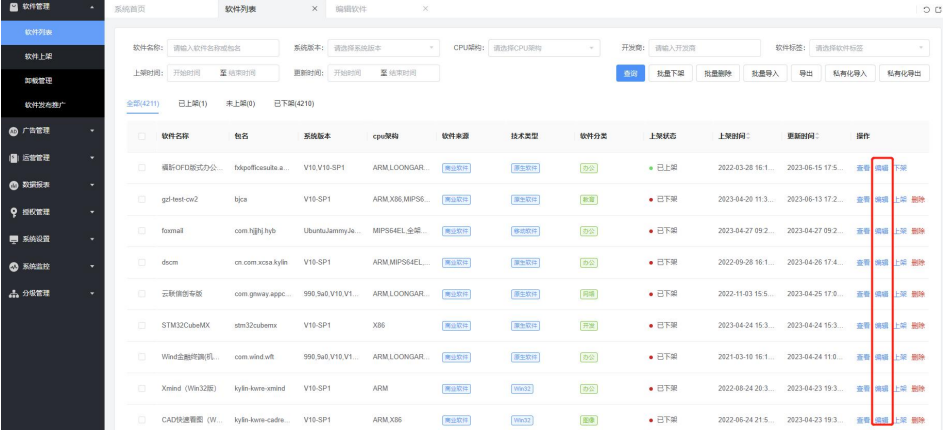This screenshot has width=943, height=431.
Task: Click the 广告管理 sidebar icon
Action: pyautogui.click(x=13, y=130)
